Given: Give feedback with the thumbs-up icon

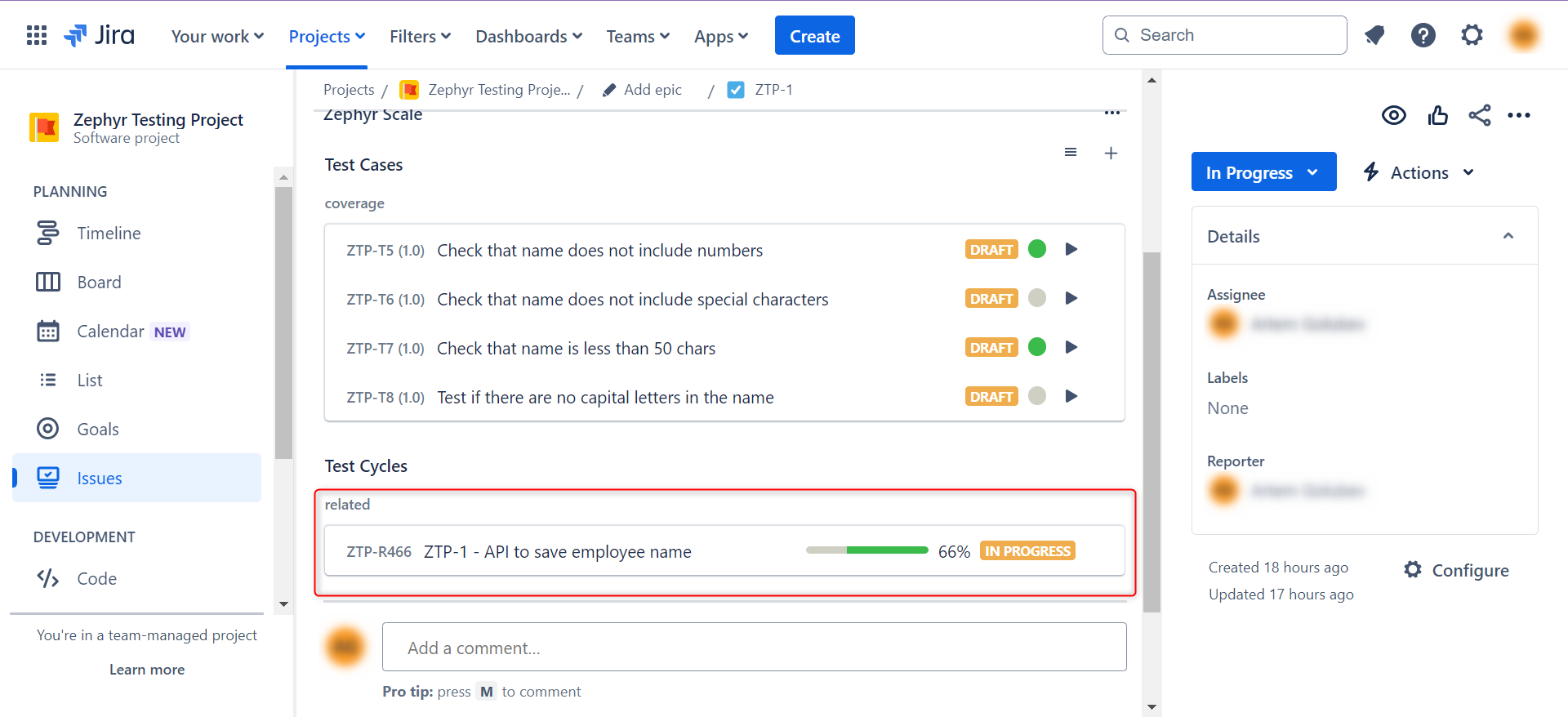Looking at the screenshot, I should (1437, 115).
